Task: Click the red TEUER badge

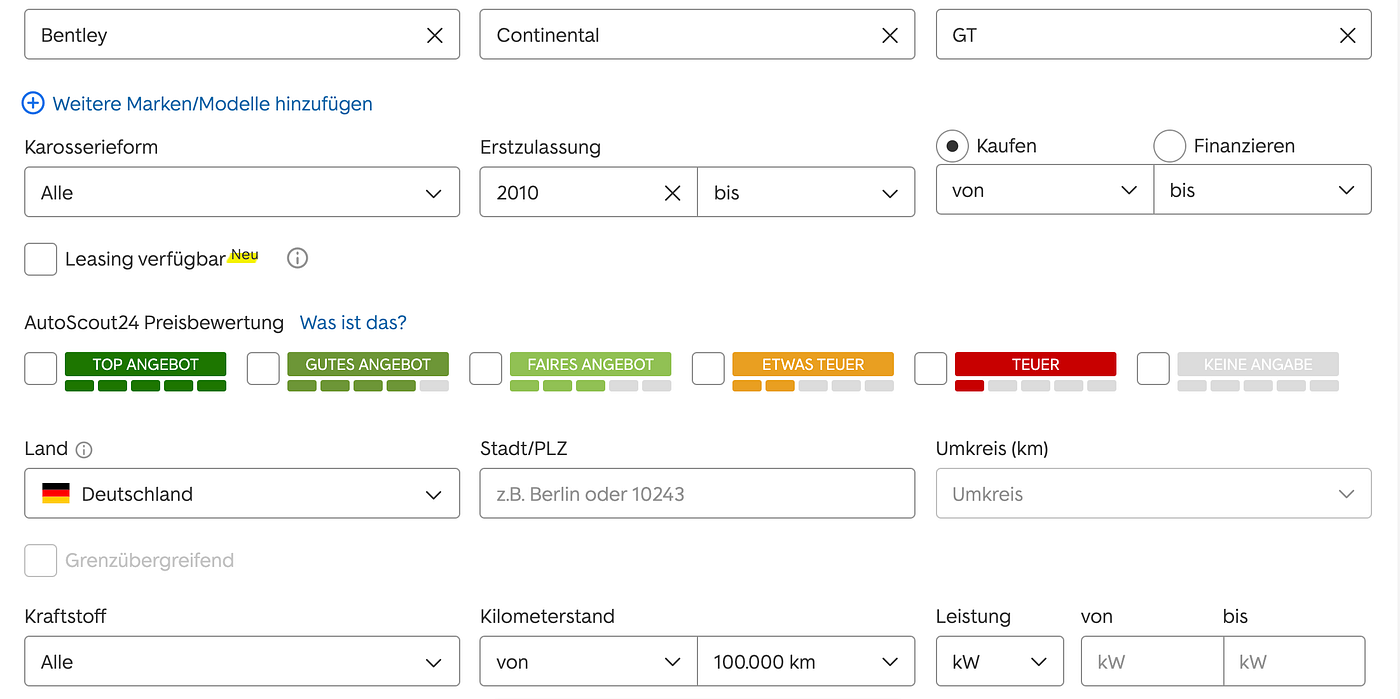Action: pyautogui.click(x=1035, y=364)
